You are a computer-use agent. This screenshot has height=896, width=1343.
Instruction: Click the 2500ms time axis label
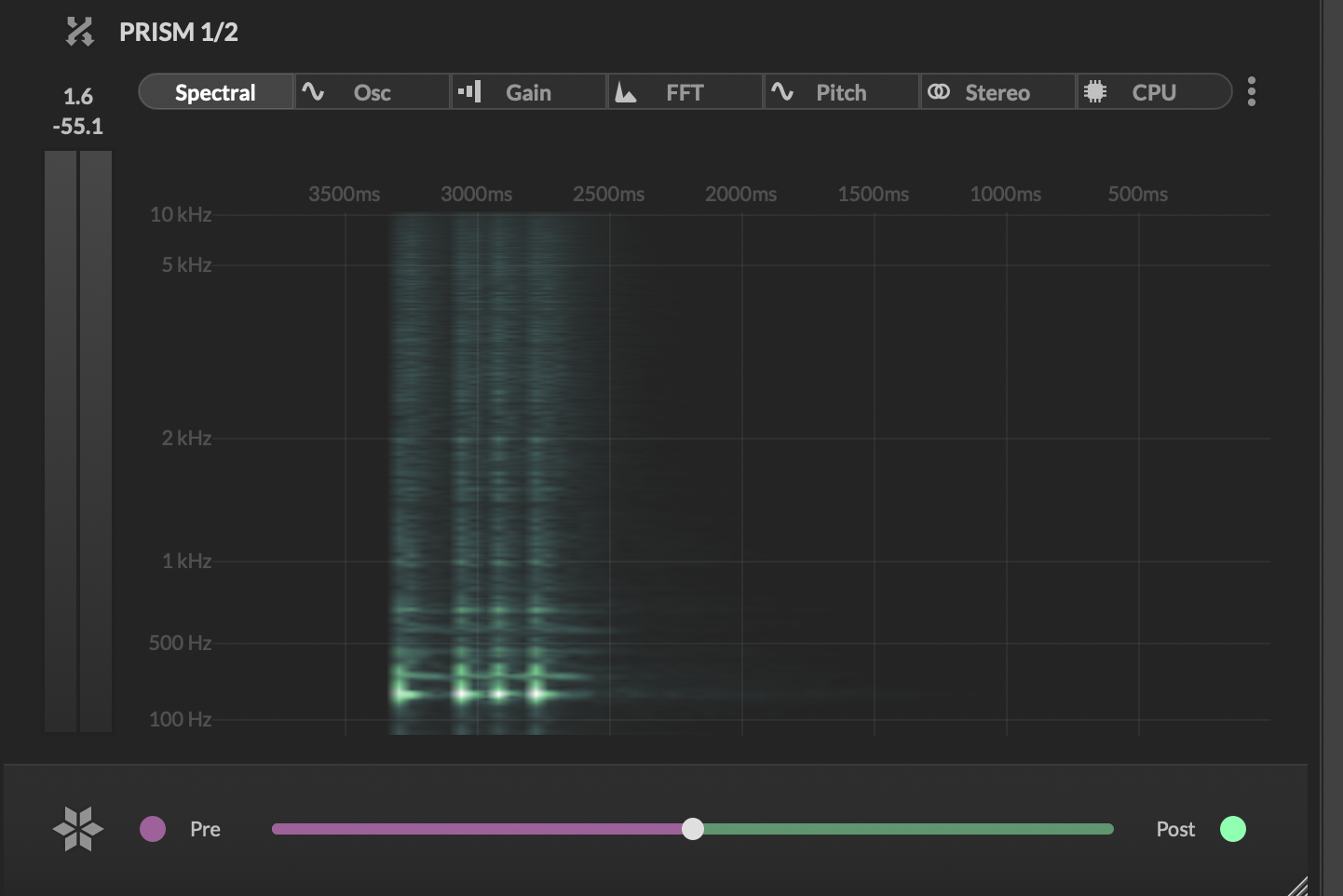[x=609, y=194]
